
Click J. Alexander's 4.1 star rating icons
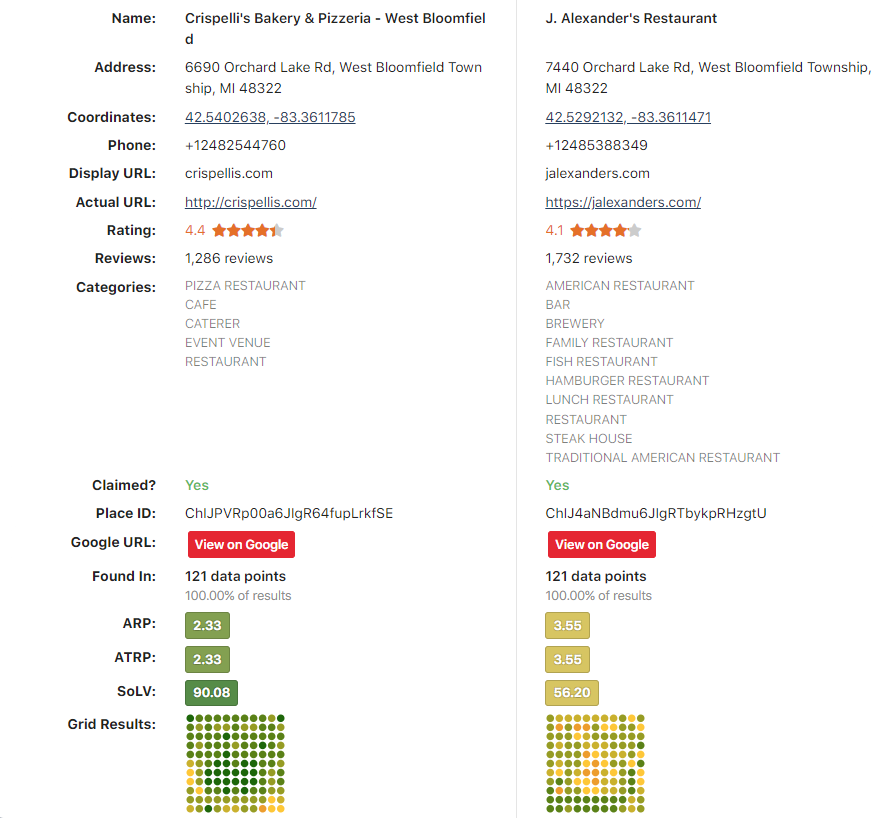[x=605, y=231]
